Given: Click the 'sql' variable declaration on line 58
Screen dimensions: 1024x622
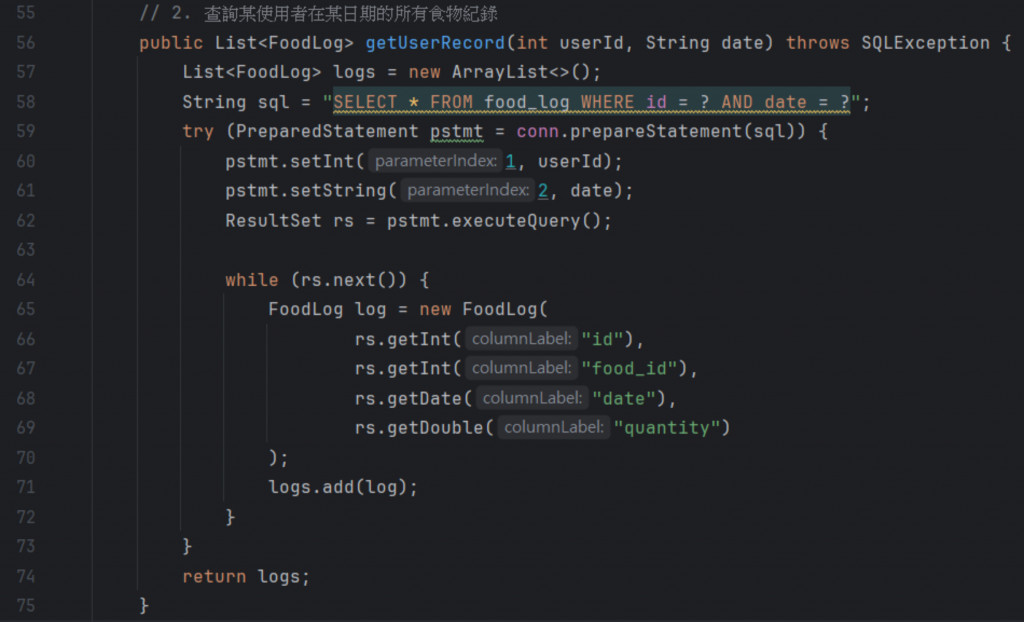Looking at the screenshot, I should point(273,103).
